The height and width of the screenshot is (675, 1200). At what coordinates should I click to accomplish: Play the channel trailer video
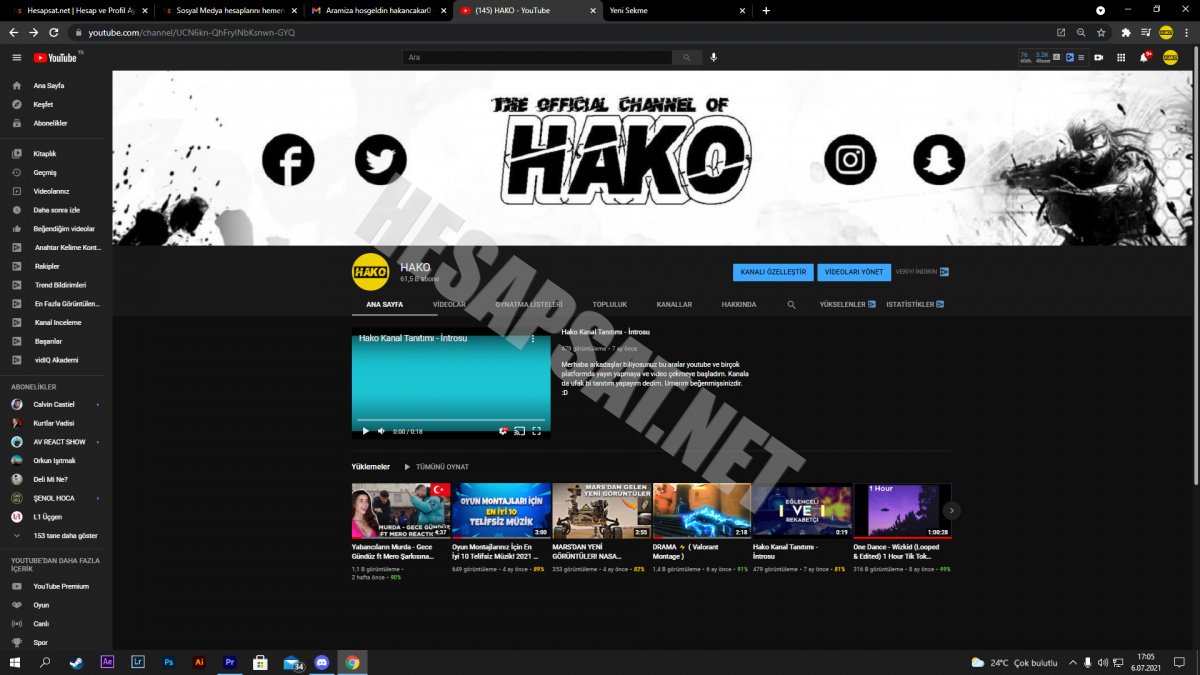pyautogui.click(x=365, y=431)
